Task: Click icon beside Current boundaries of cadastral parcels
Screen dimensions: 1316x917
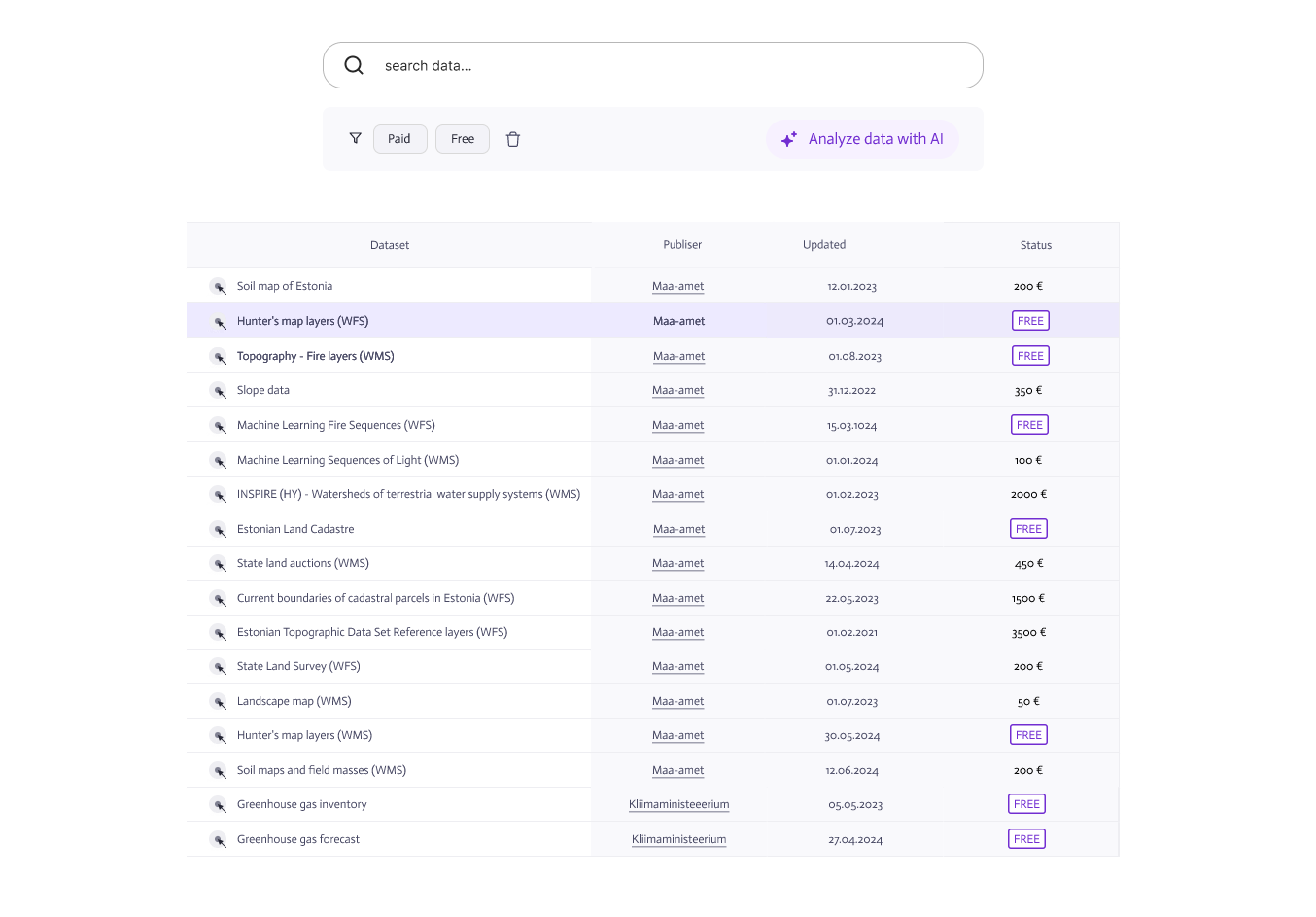Action: [219, 598]
